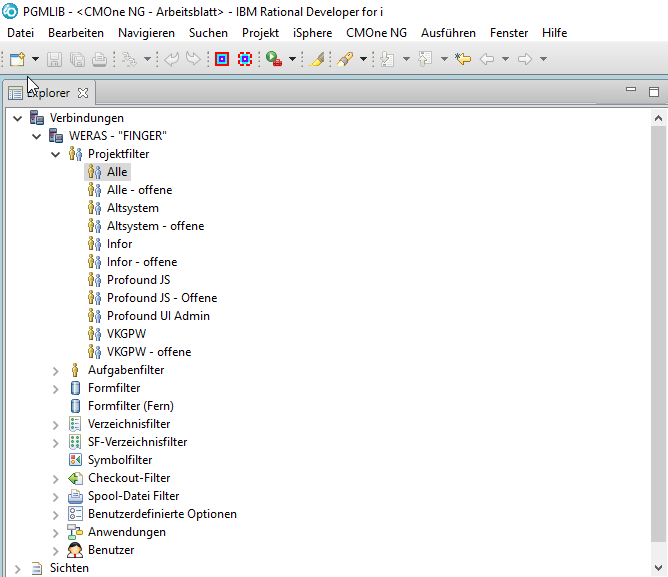Image resolution: width=668 pixels, height=577 pixels.
Task: Click the Back navigation arrow icon
Action: pyautogui.click(x=487, y=59)
